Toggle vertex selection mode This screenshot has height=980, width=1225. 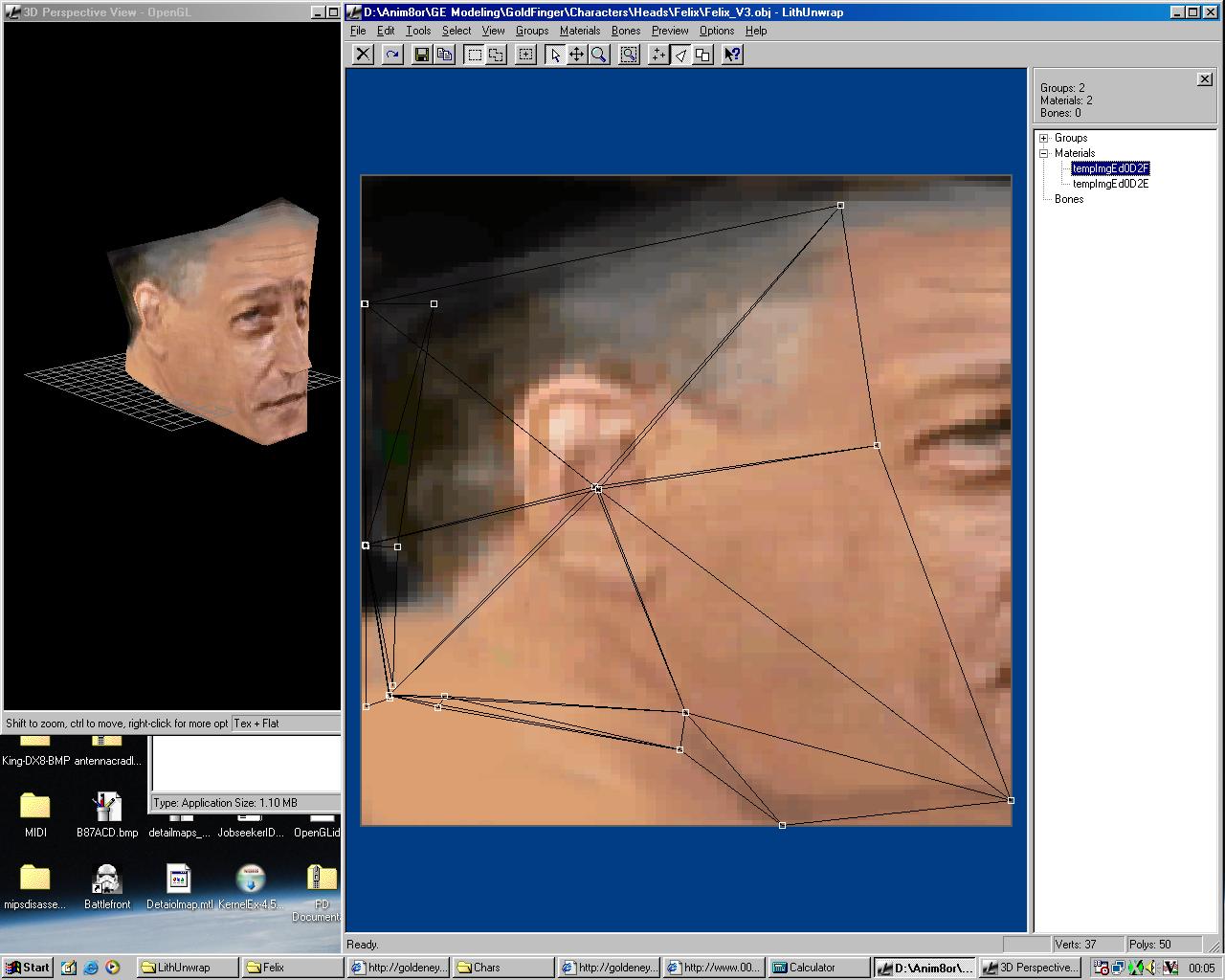658,55
